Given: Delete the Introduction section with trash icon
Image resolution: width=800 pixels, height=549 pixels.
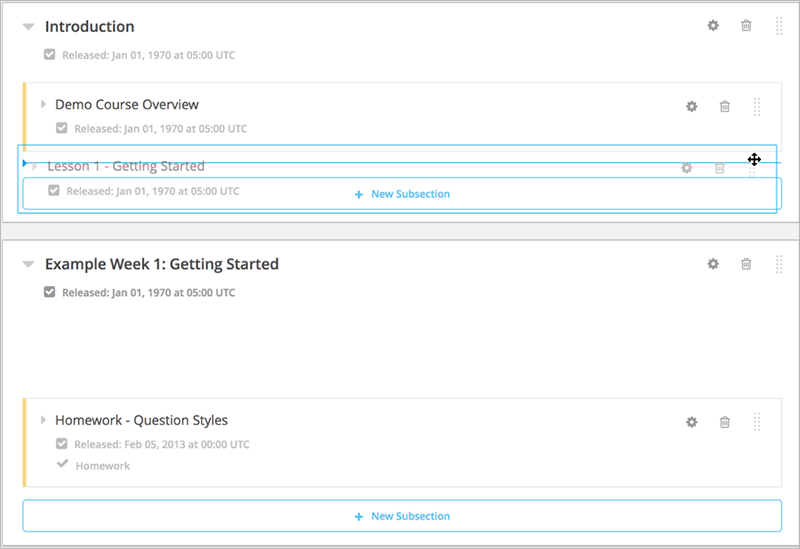Looking at the screenshot, I should 746,26.
